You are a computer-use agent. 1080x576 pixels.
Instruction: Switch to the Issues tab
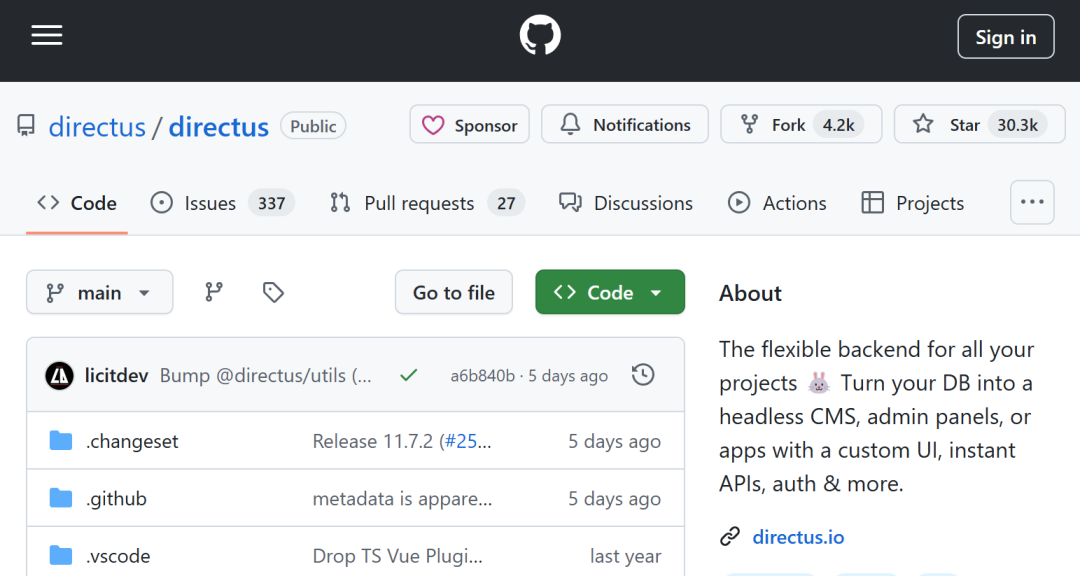pos(209,203)
